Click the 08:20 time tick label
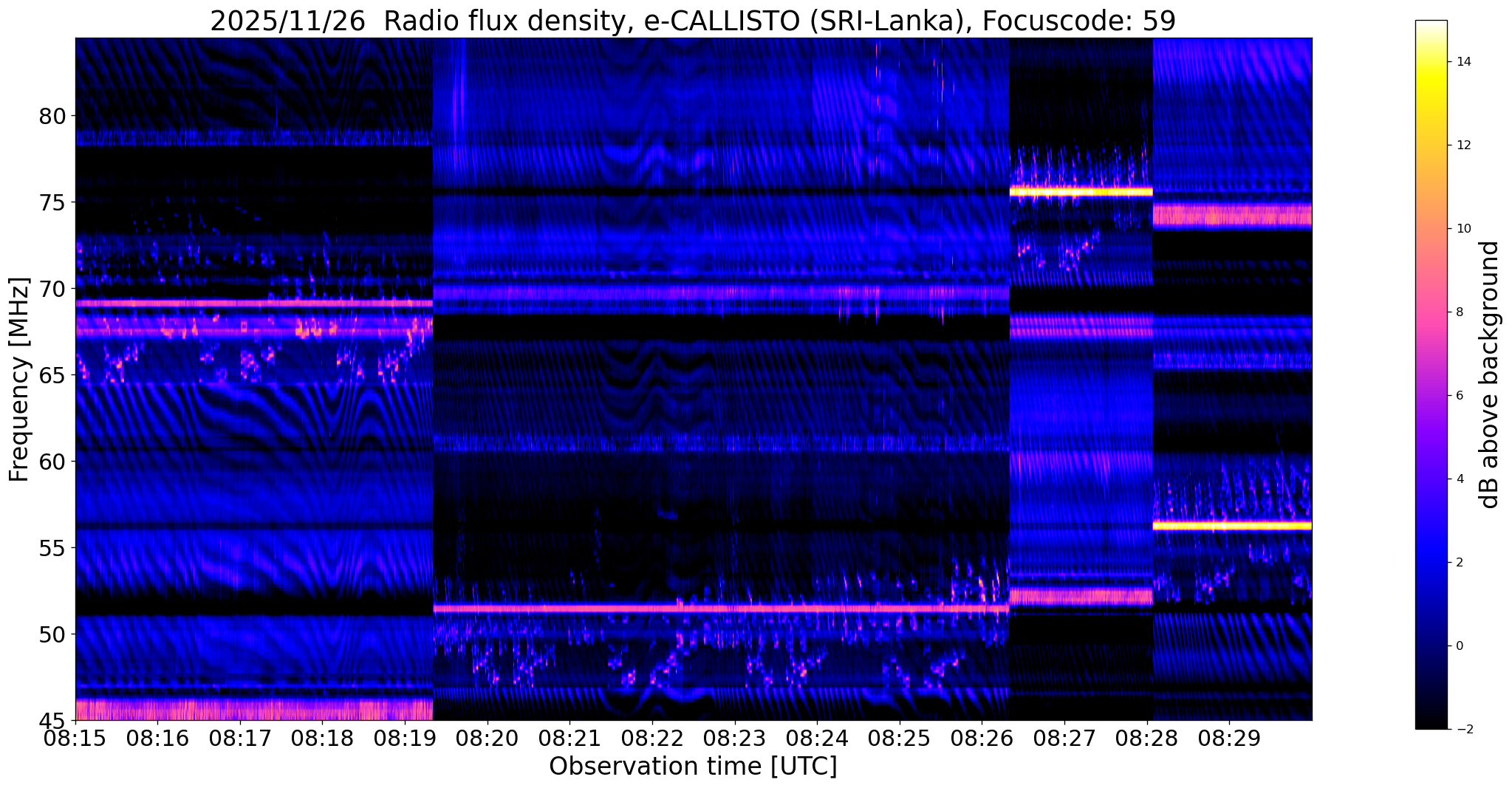This screenshot has width=1512, height=788. click(488, 738)
